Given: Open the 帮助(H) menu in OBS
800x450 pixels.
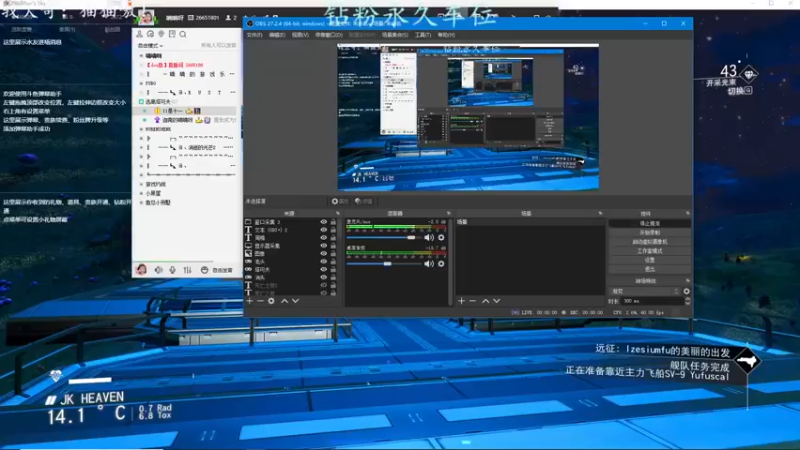Looking at the screenshot, I should click(446, 35).
